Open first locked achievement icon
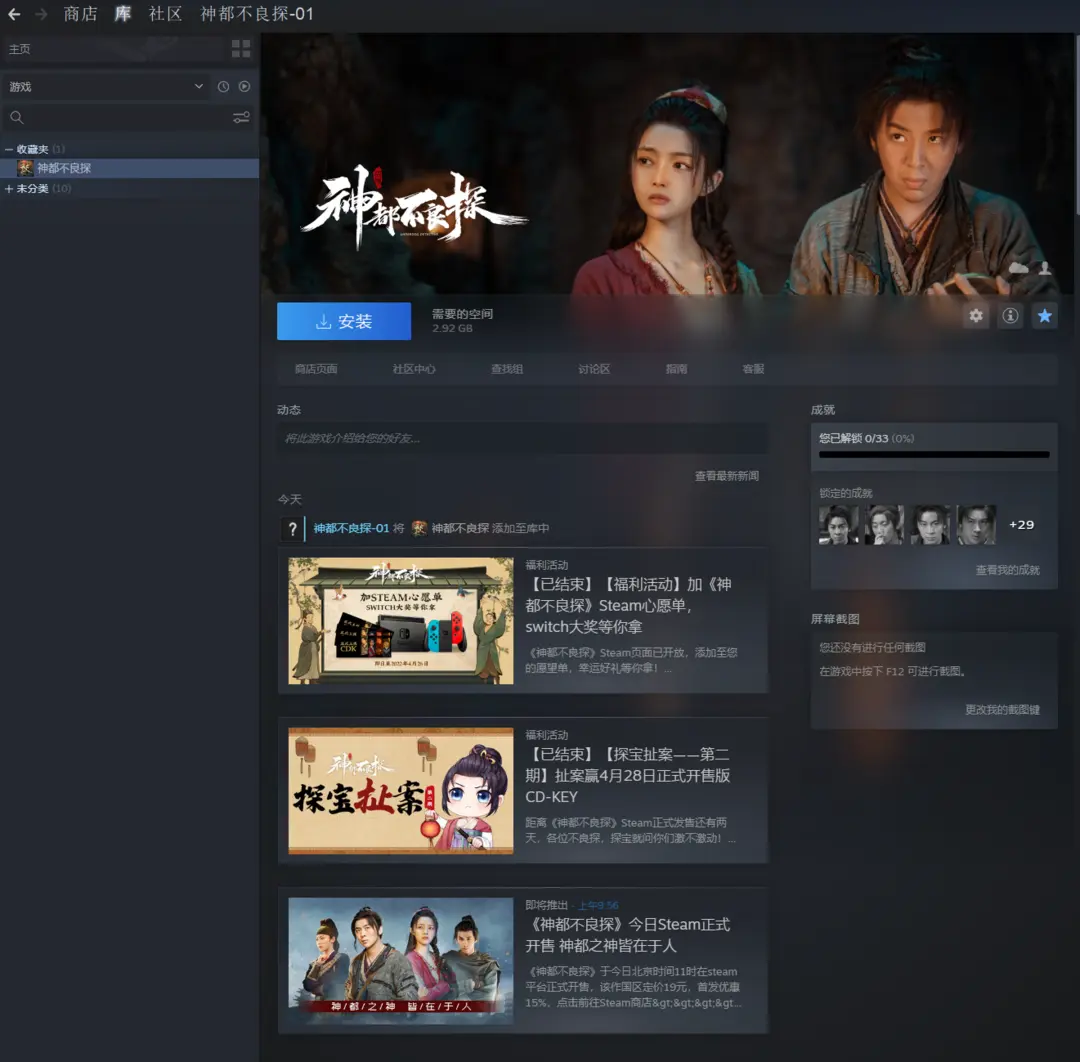1080x1062 pixels. click(839, 525)
